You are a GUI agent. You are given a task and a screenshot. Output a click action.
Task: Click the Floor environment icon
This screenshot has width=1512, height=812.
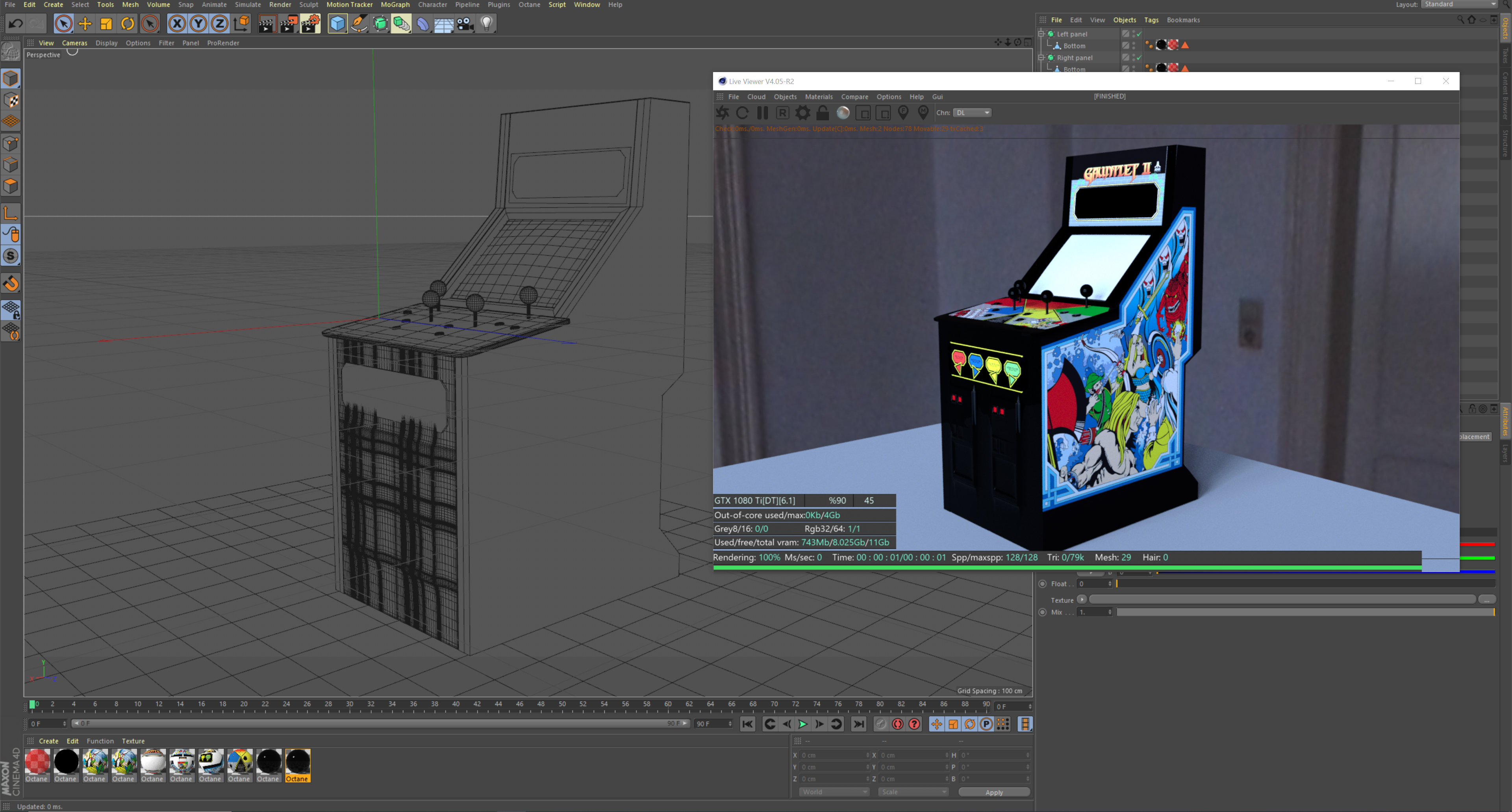pyautogui.click(x=444, y=24)
